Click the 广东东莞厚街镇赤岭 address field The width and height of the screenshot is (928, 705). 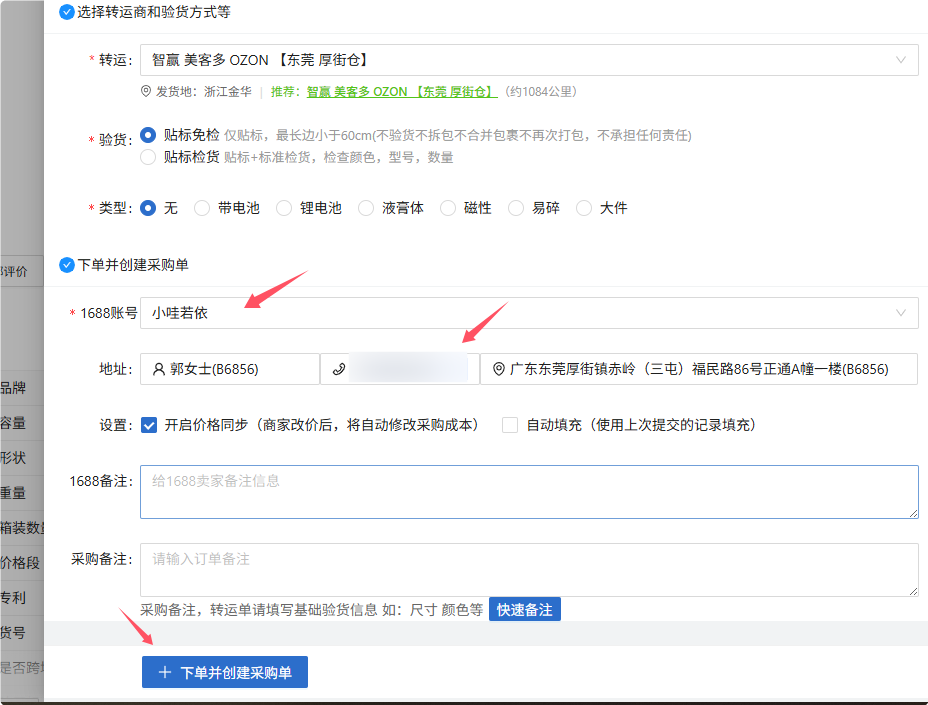coord(699,369)
